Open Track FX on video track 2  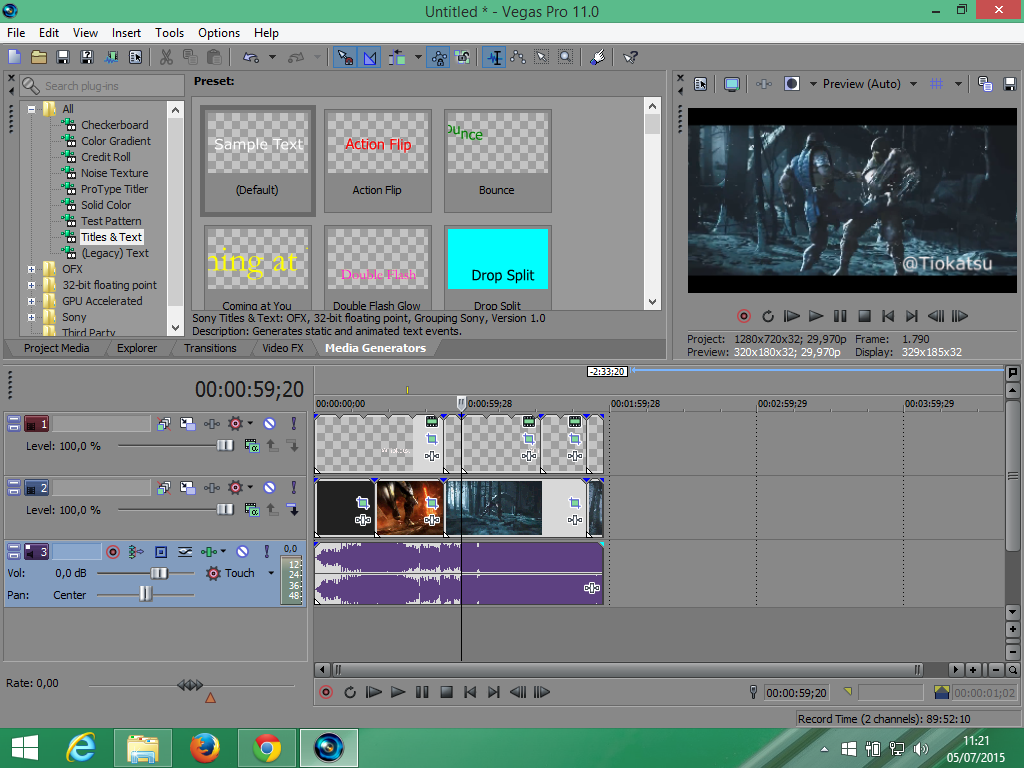[212, 488]
